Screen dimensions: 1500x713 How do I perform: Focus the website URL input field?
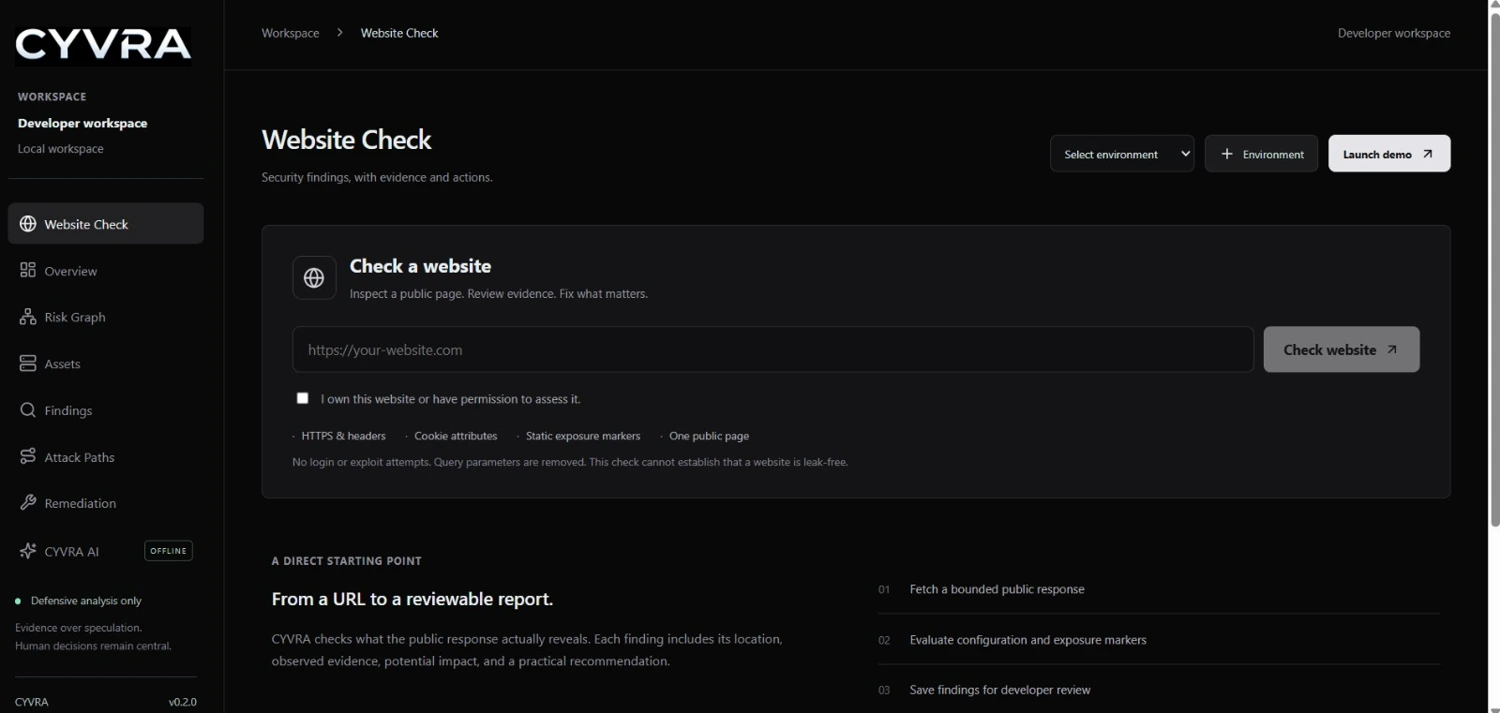coord(773,350)
